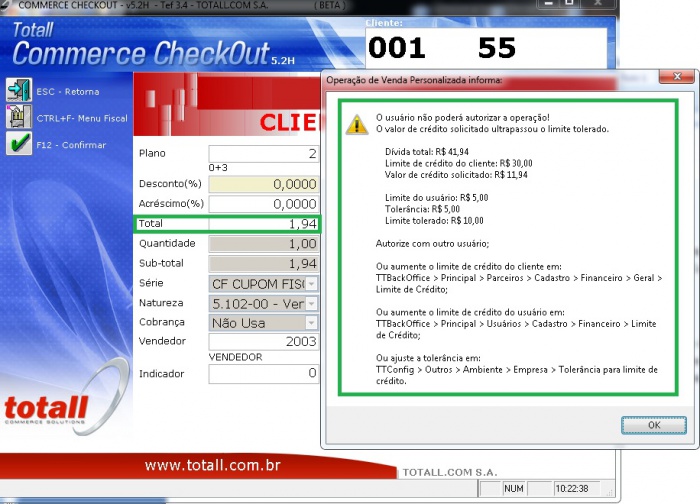Select the 'Tolerância: R$ 5,00' line
Screen dimensions: 700x504
(422, 209)
